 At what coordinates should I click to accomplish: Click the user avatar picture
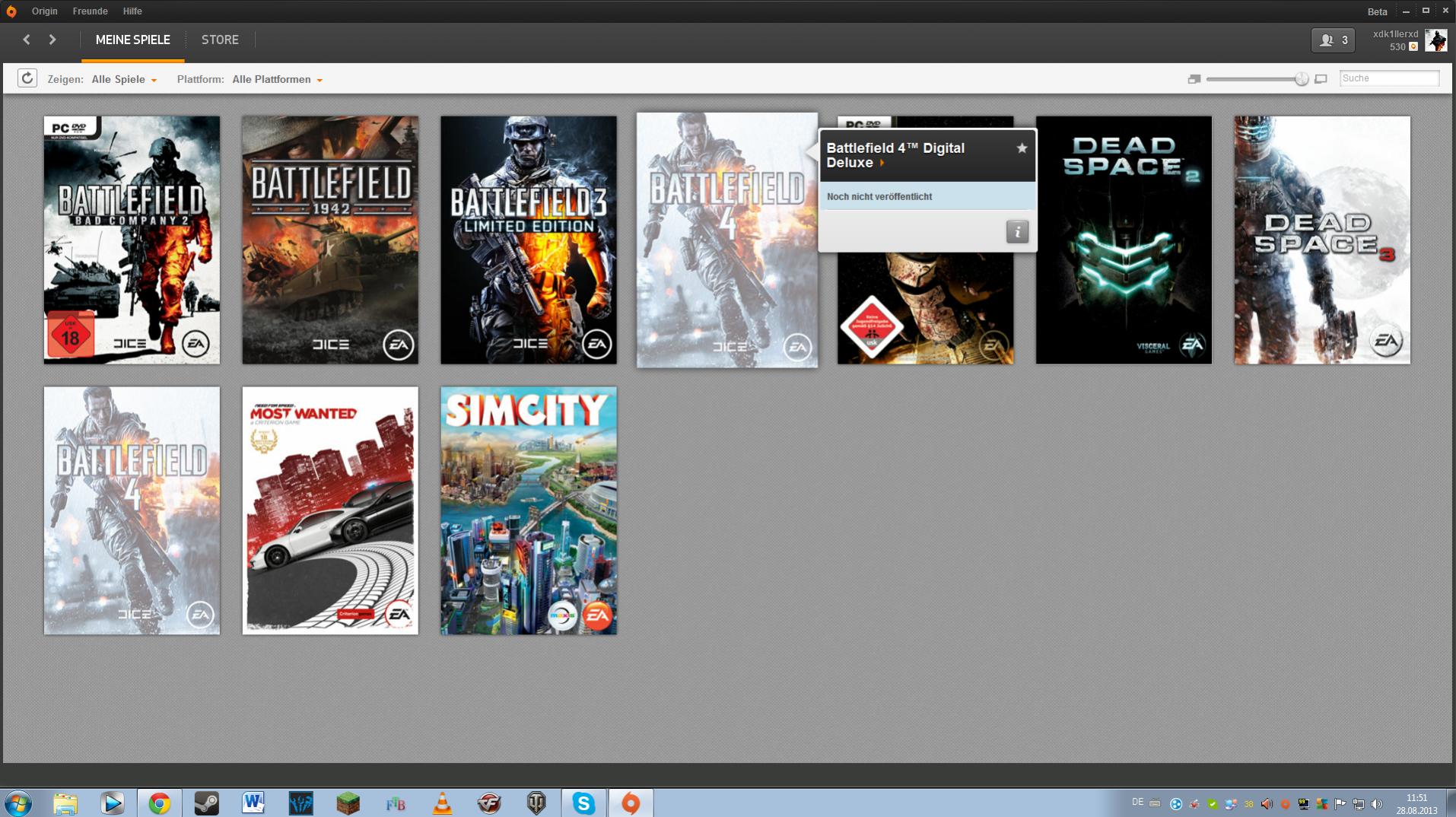[x=1435, y=40]
